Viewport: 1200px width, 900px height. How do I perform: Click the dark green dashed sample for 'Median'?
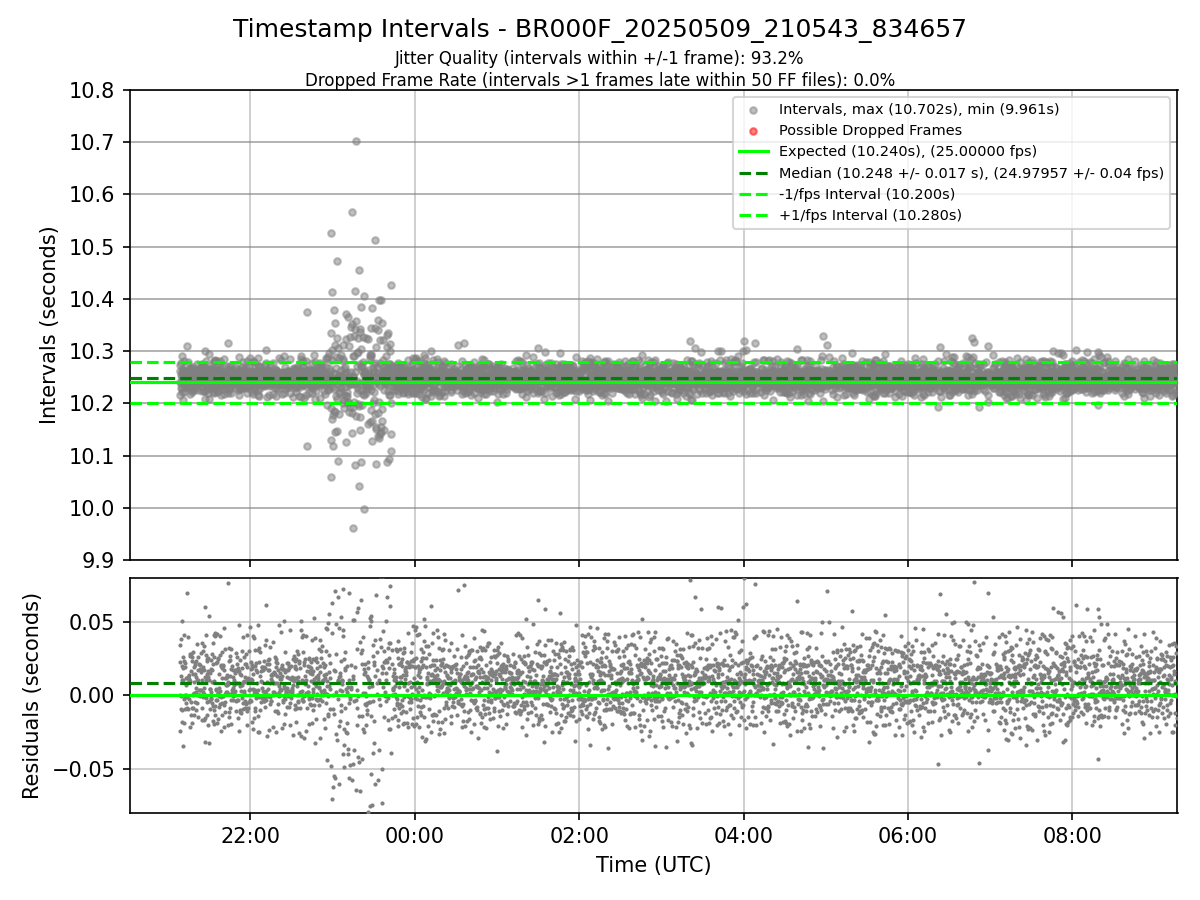(753, 173)
